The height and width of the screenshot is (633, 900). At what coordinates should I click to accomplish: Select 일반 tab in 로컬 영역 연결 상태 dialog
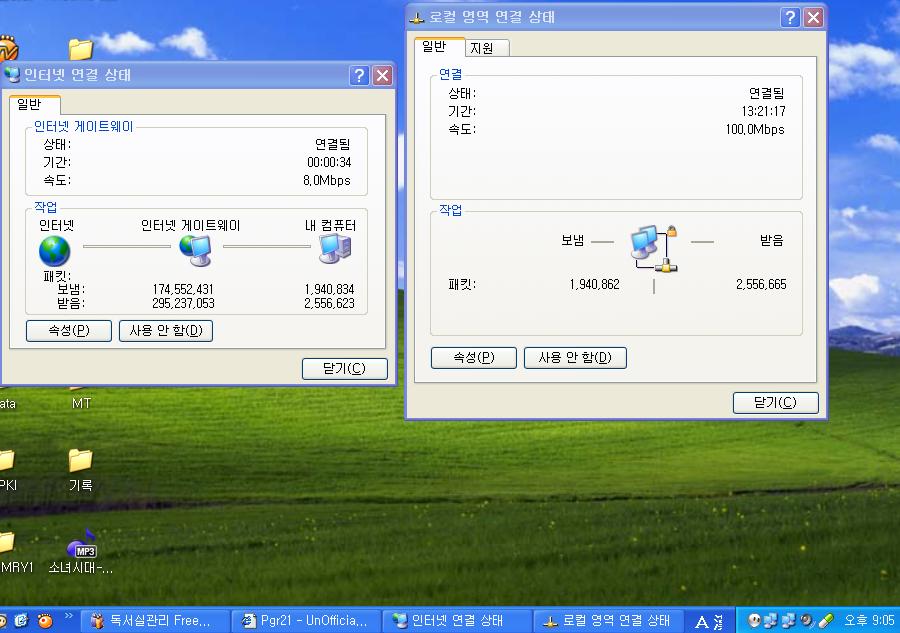pos(439,46)
